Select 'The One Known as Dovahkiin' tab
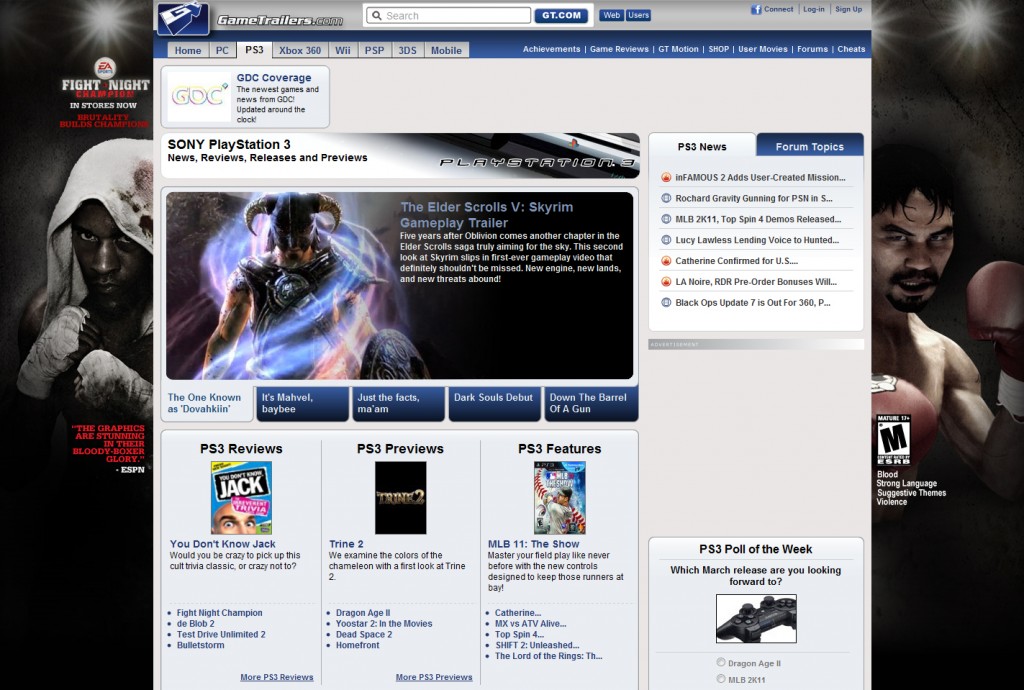This screenshot has width=1024, height=690. point(206,403)
